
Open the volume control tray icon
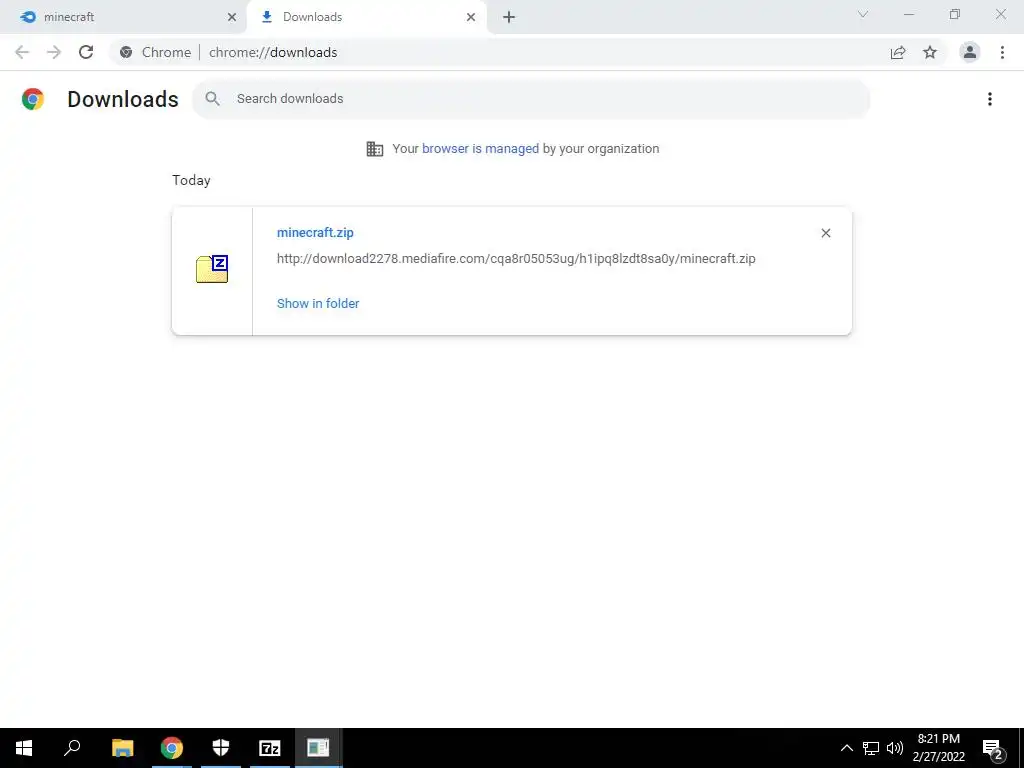[x=895, y=748]
